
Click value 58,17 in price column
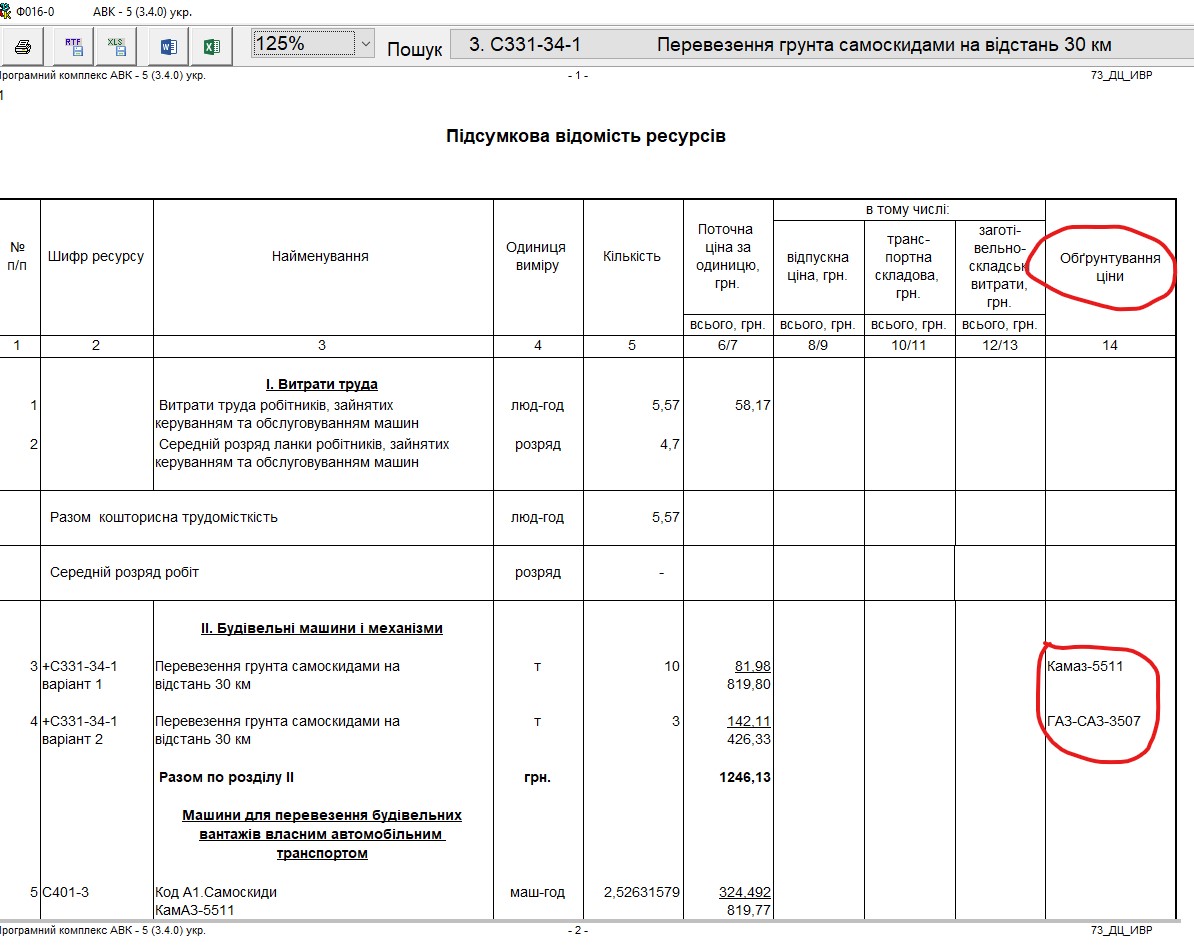[752, 406]
